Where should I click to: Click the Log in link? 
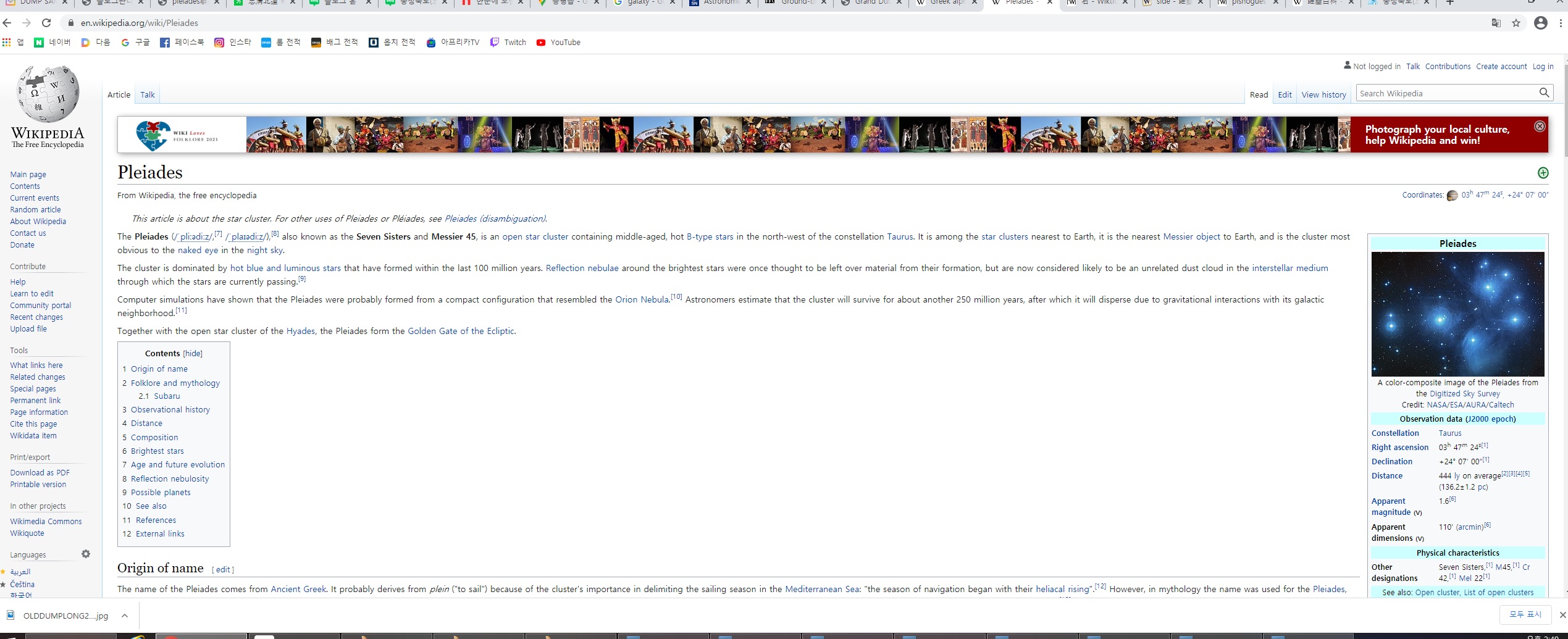click(1543, 66)
